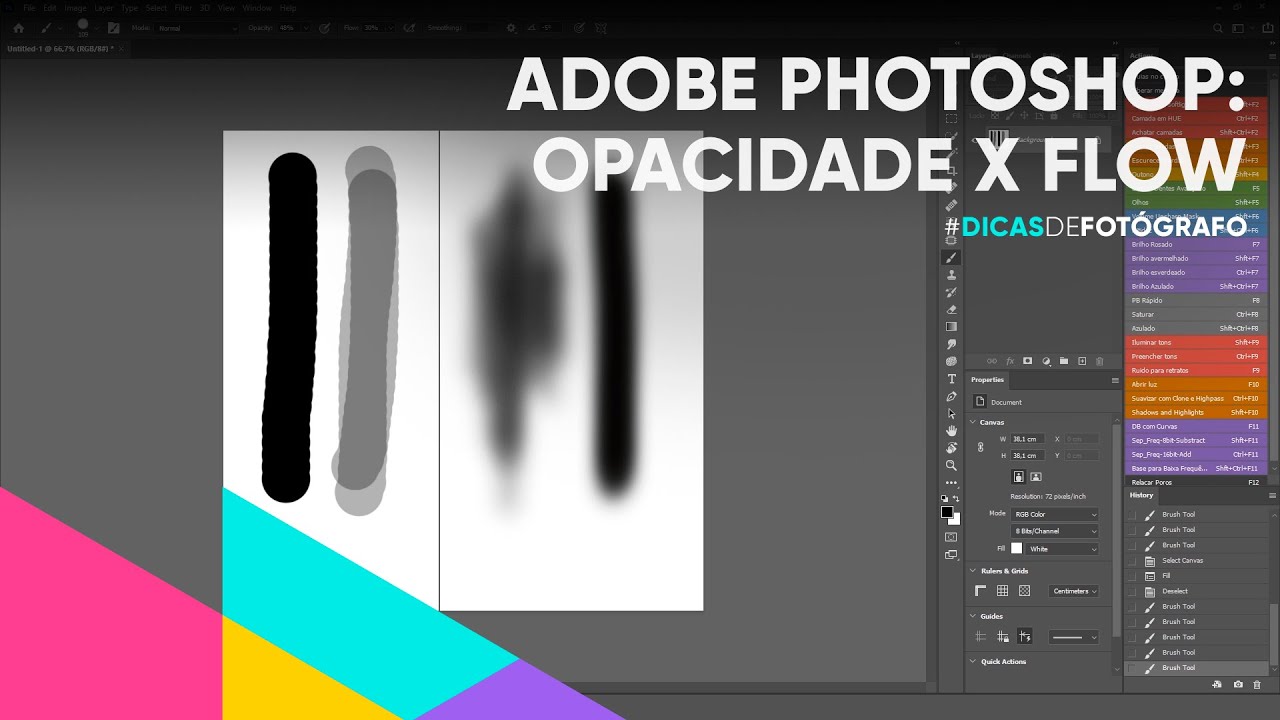Screen dimensions: 1280x720
Task: Collapse the Quick Actions section
Action: [x=973, y=661]
